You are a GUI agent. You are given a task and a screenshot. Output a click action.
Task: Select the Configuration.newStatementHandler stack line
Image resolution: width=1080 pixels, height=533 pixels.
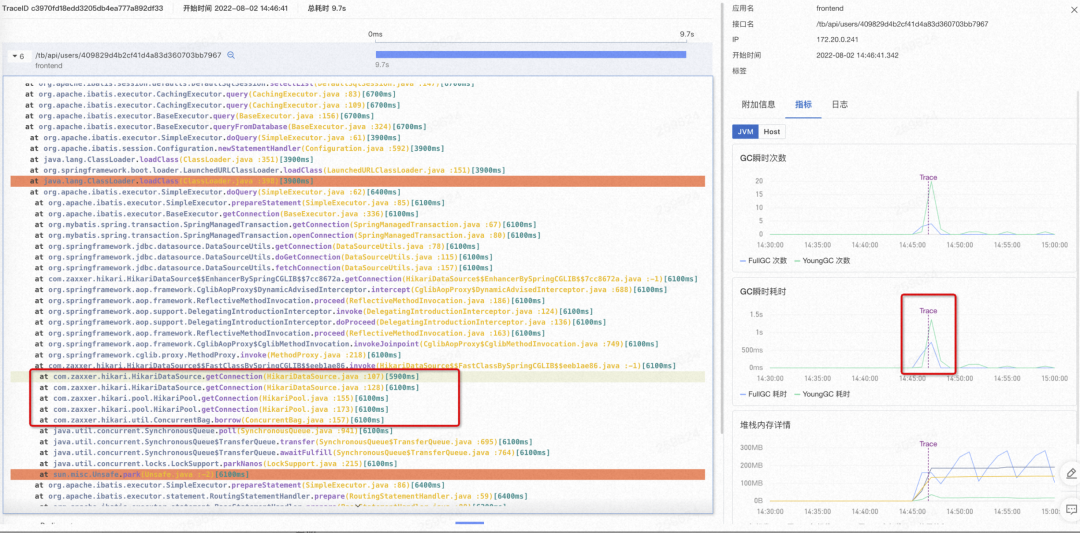pos(237,148)
